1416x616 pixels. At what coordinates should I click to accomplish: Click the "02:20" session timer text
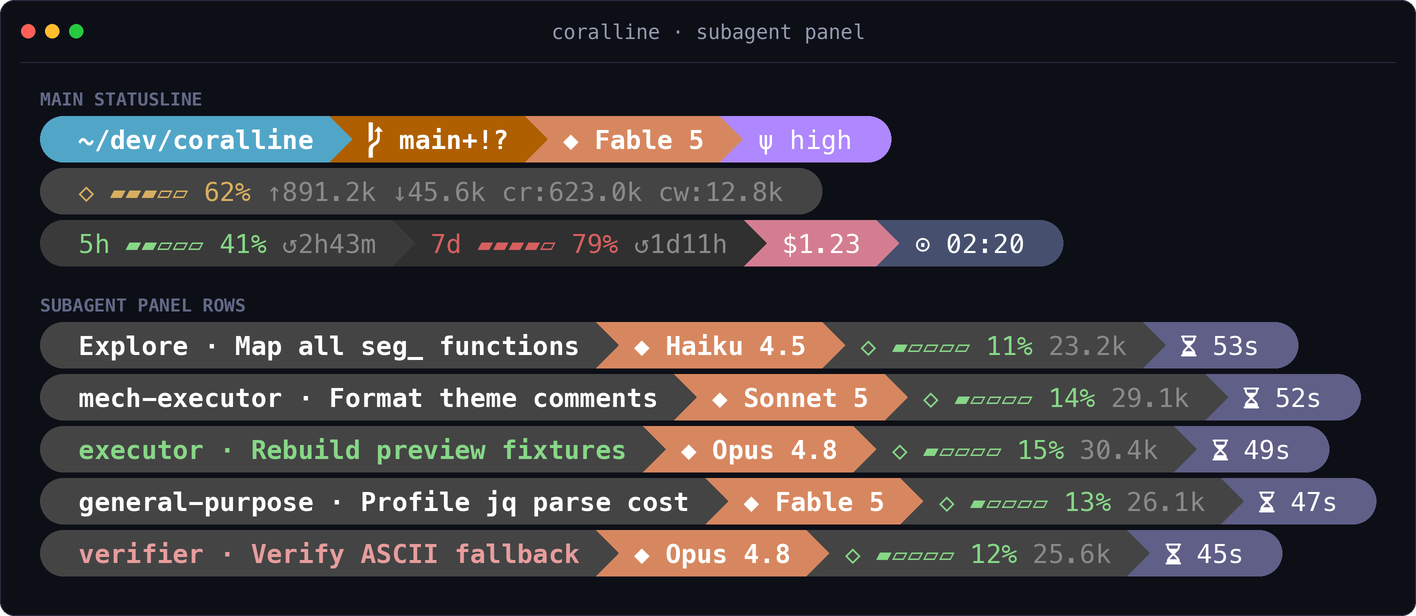[x=985, y=244]
